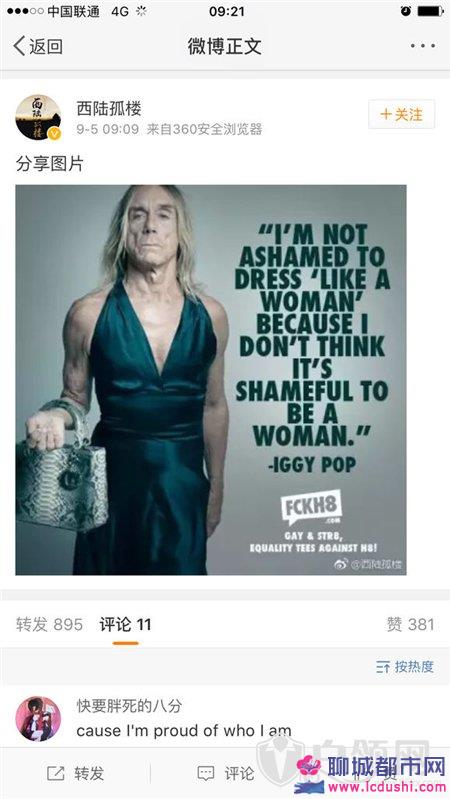Open the Iggy Pop shared image
The height and width of the screenshot is (799, 450).
coord(211,380)
